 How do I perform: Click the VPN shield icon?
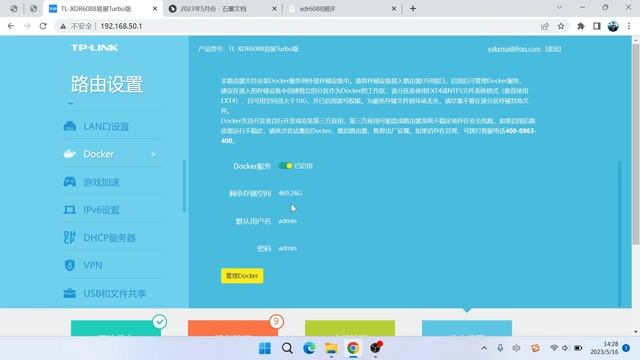coord(70,265)
